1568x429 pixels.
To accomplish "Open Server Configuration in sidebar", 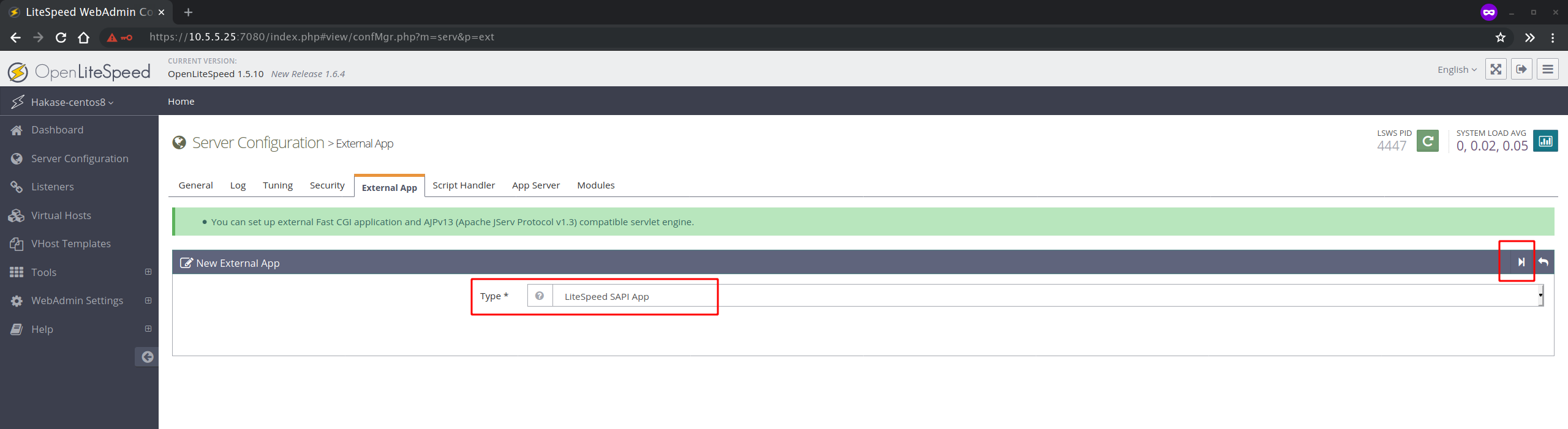I will point(79,159).
